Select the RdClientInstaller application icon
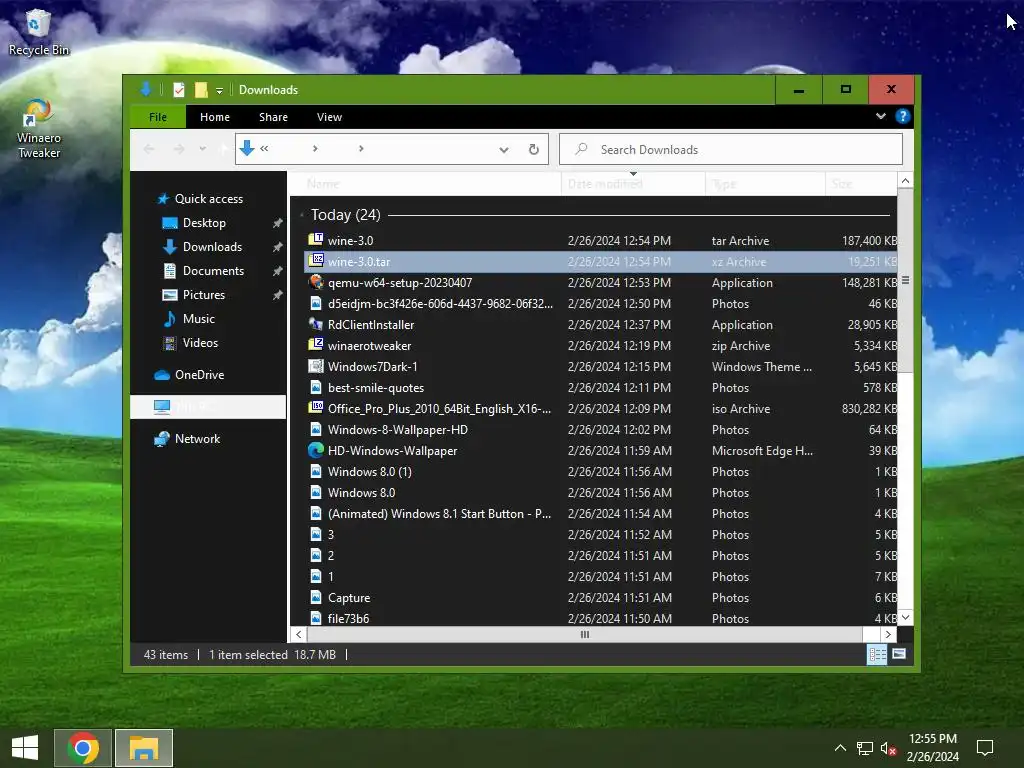The image size is (1024, 768). point(316,324)
